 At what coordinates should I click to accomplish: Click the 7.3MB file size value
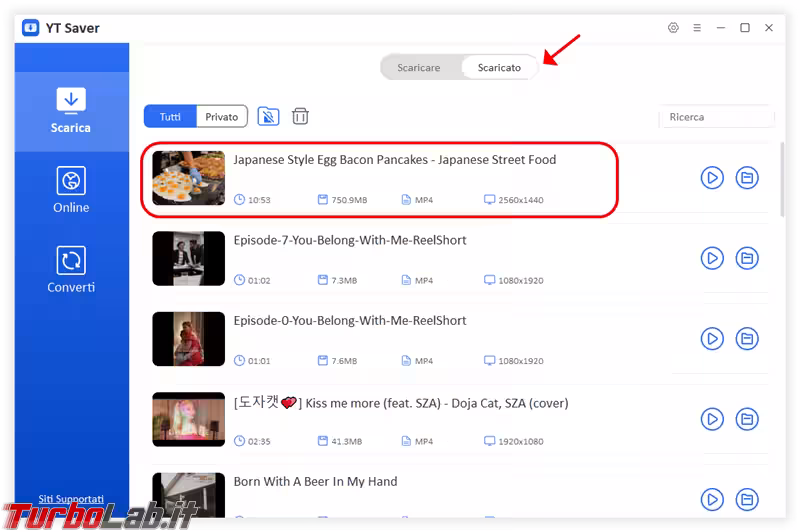(344, 281)
